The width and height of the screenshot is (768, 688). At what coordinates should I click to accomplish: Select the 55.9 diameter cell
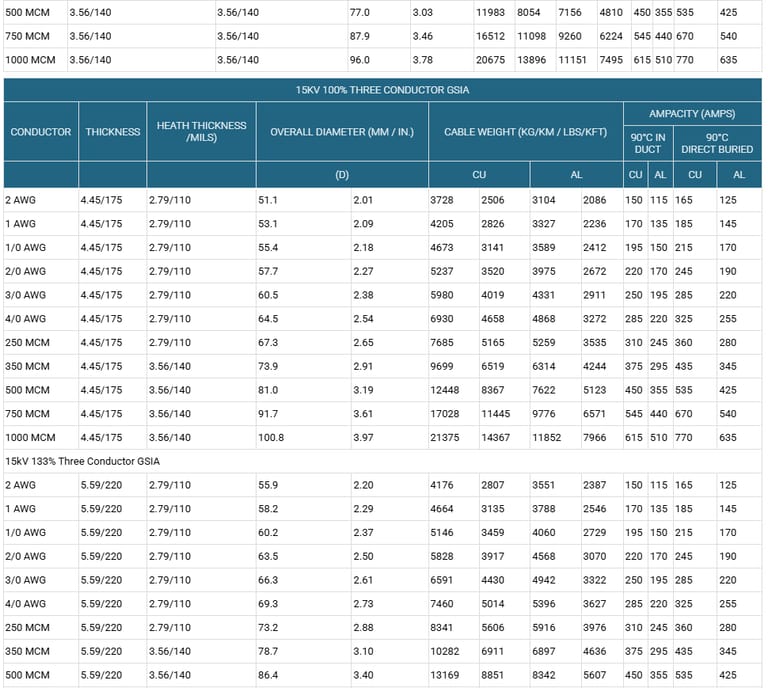[269, 485]
